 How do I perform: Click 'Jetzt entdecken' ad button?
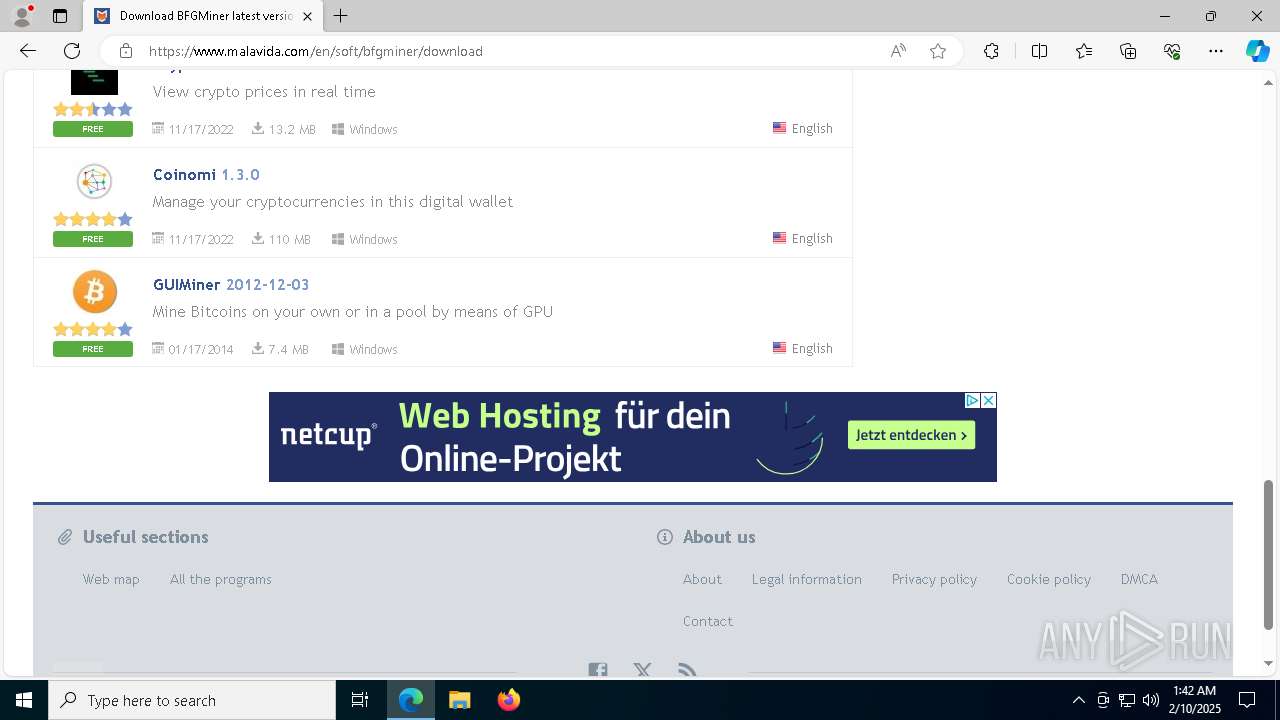(911, 435)
